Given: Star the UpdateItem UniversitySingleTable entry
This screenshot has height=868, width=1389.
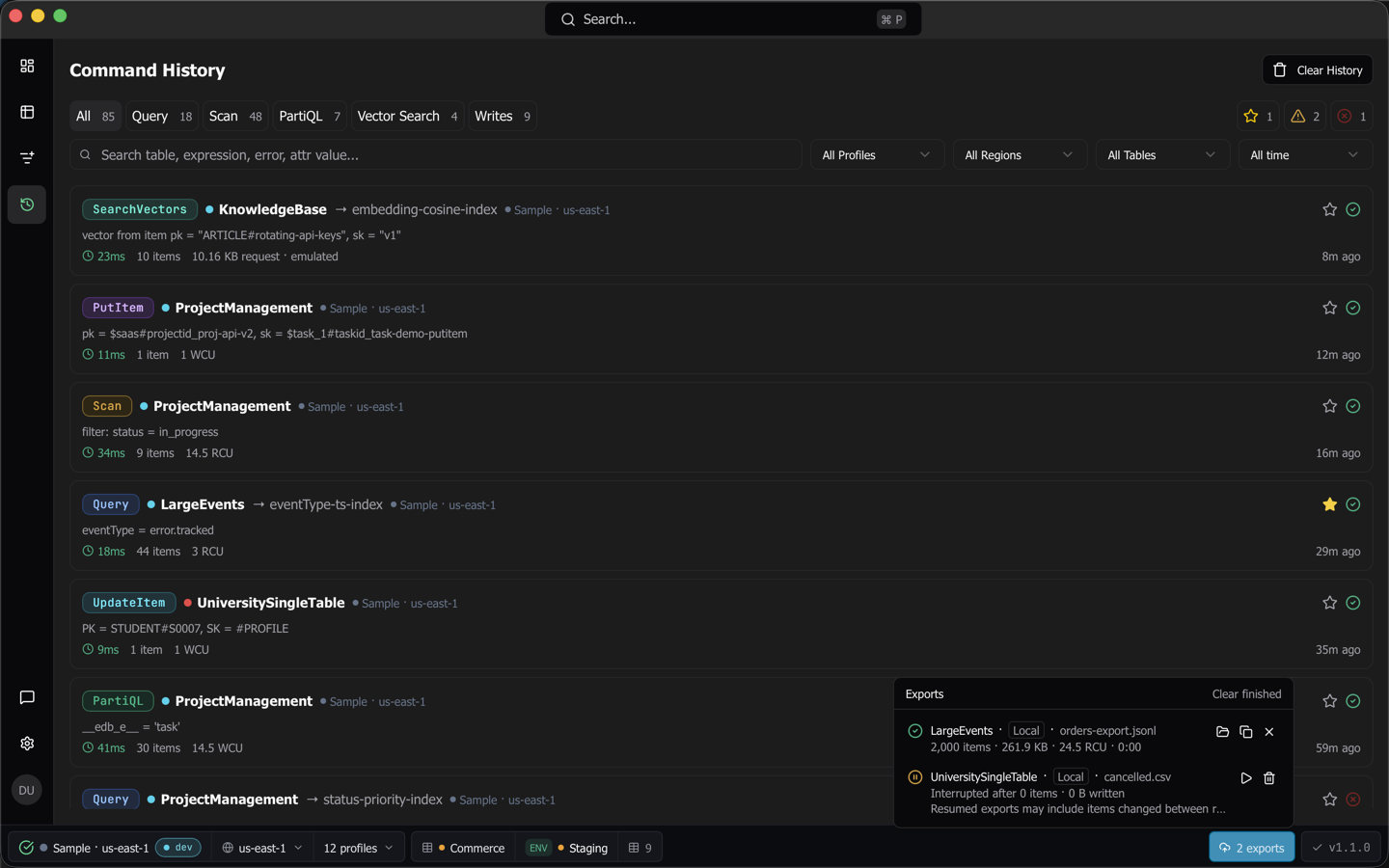Looking at the screenshot, I should [x=1329, y=603].
